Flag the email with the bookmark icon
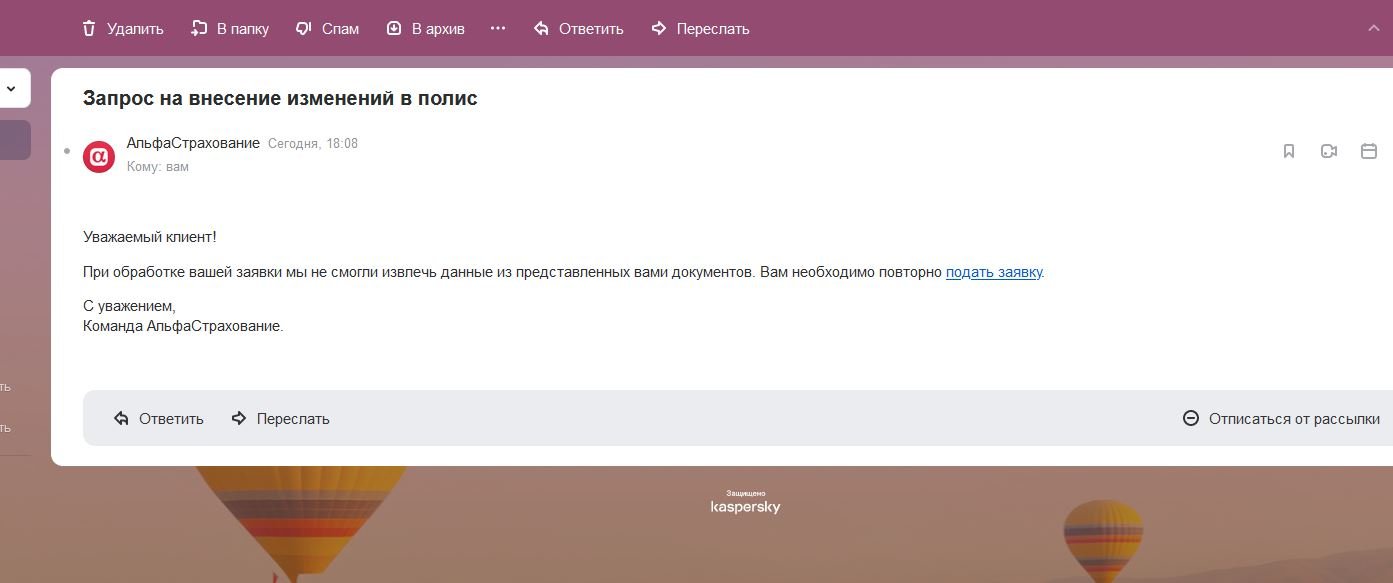 (x=1289, y=151)
